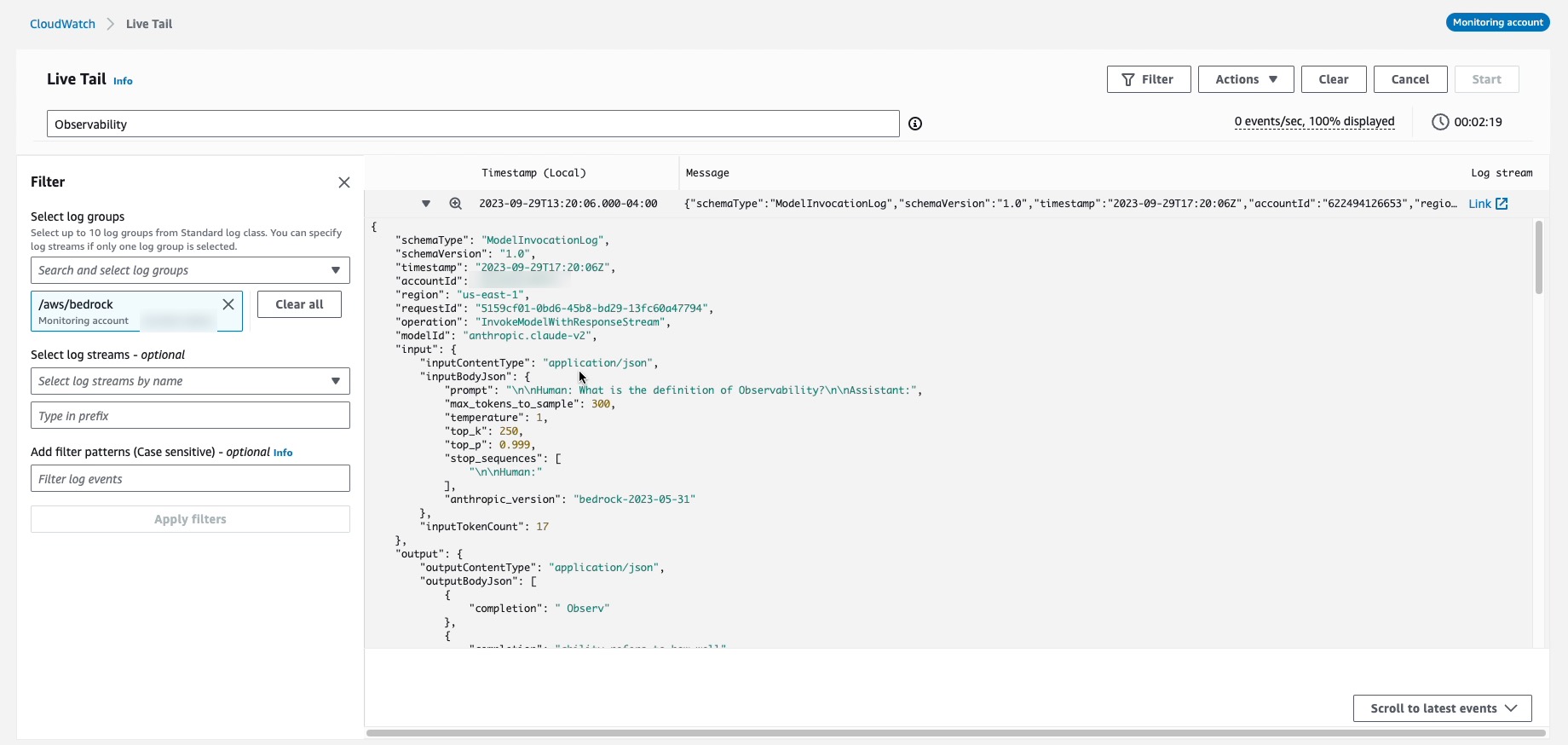This screenshot has height=745, width=1568.
Task: Click the info circle beside the Observability field
Action: coord(915,124)
